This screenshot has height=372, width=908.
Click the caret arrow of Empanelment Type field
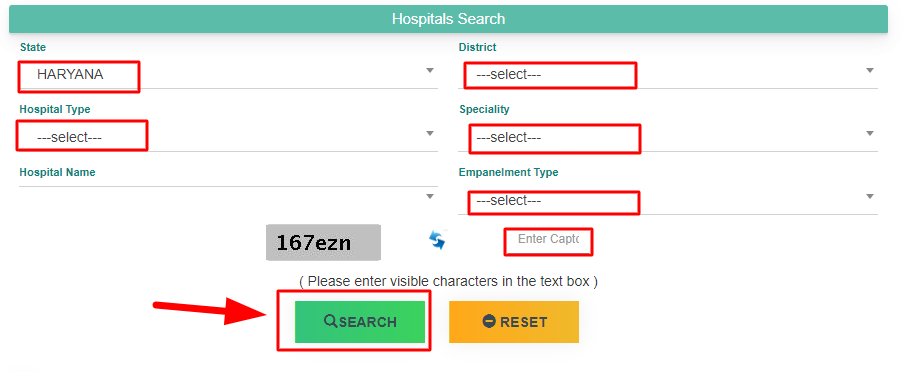(x=870, y=197)
